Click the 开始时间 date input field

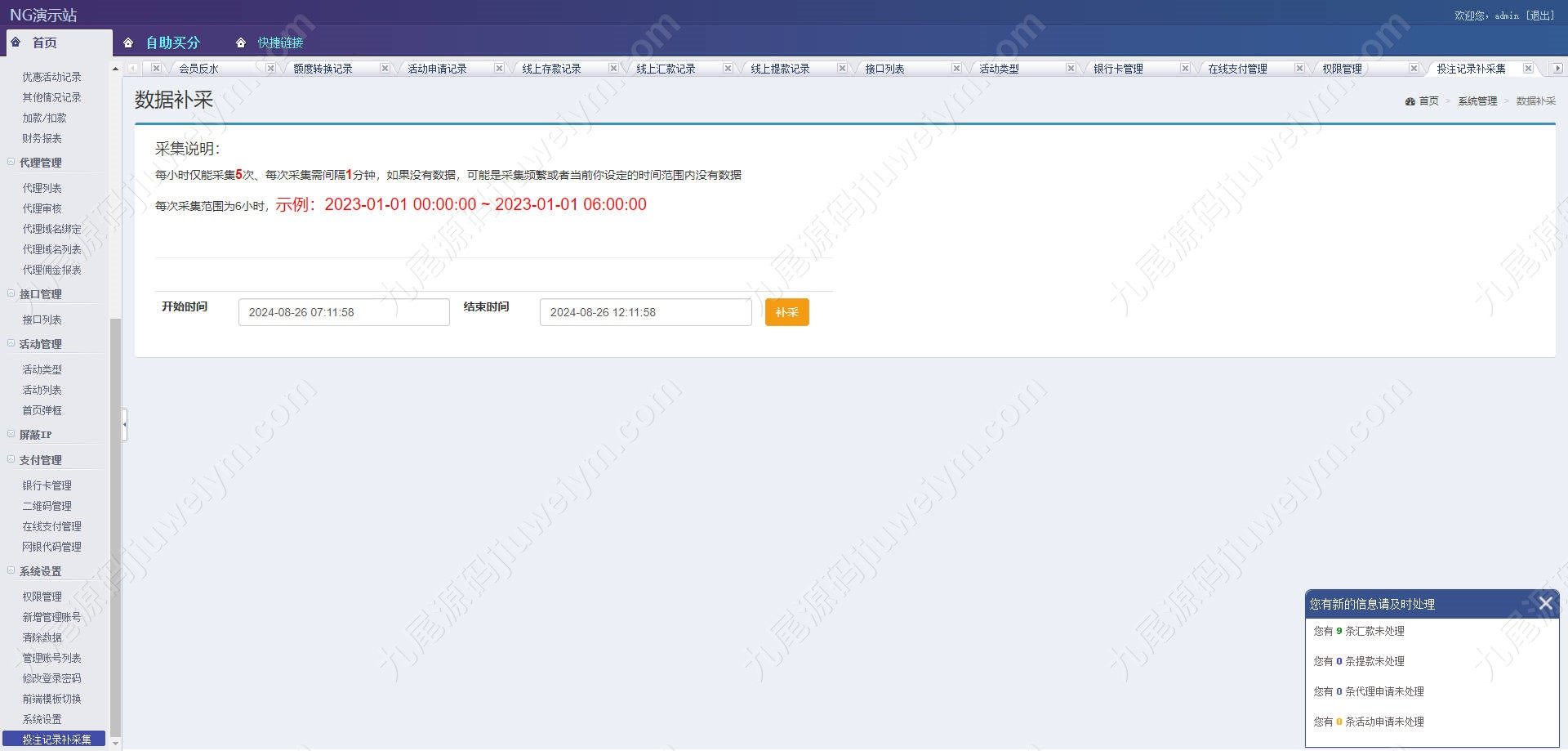344,312
